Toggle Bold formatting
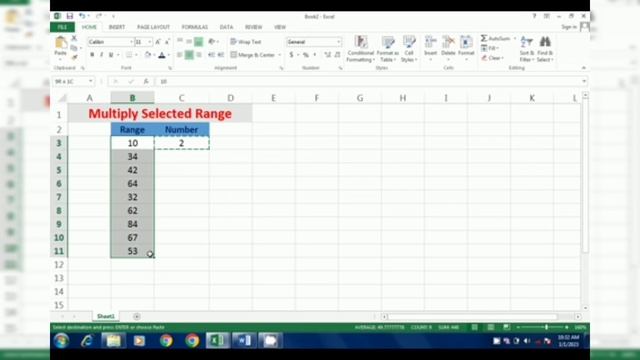Viewport: 640px width, 360px height. tap(92, 55)
